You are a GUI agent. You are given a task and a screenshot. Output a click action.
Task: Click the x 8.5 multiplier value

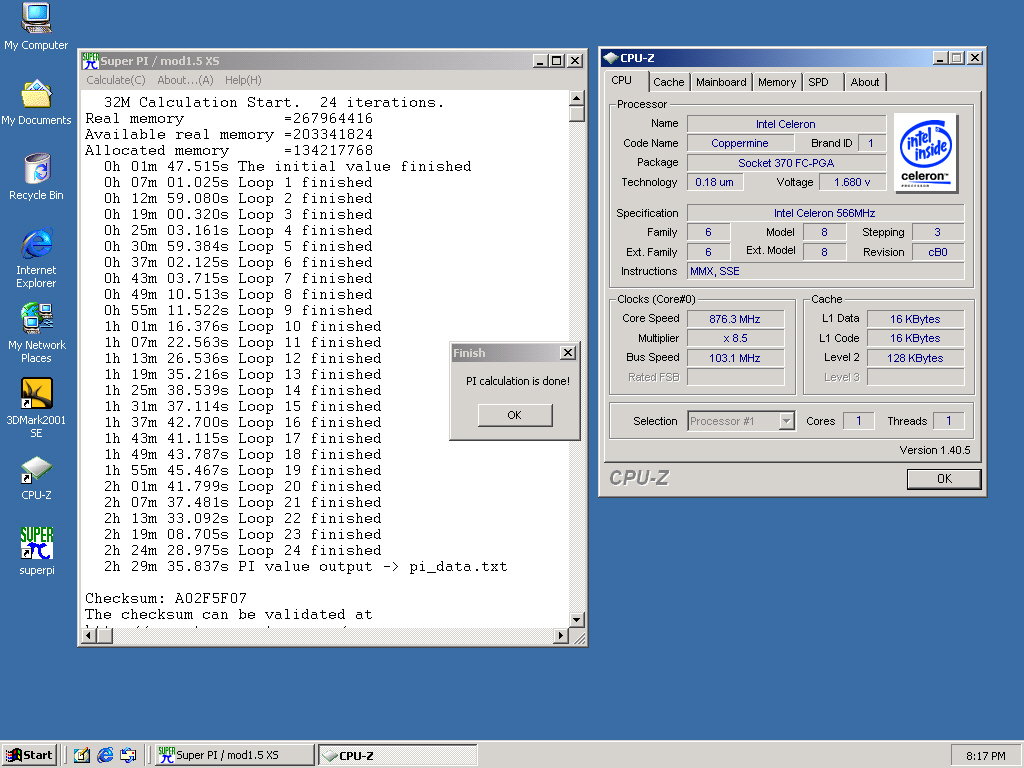click(x=735, y=338)
